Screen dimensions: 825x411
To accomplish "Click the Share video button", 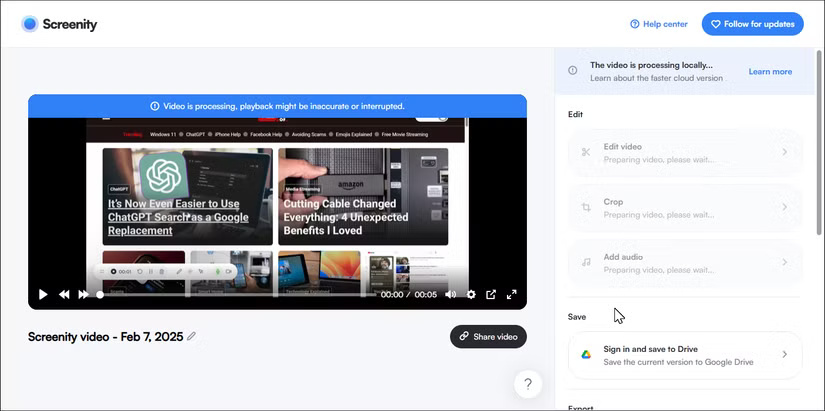I will click(488, 337).
